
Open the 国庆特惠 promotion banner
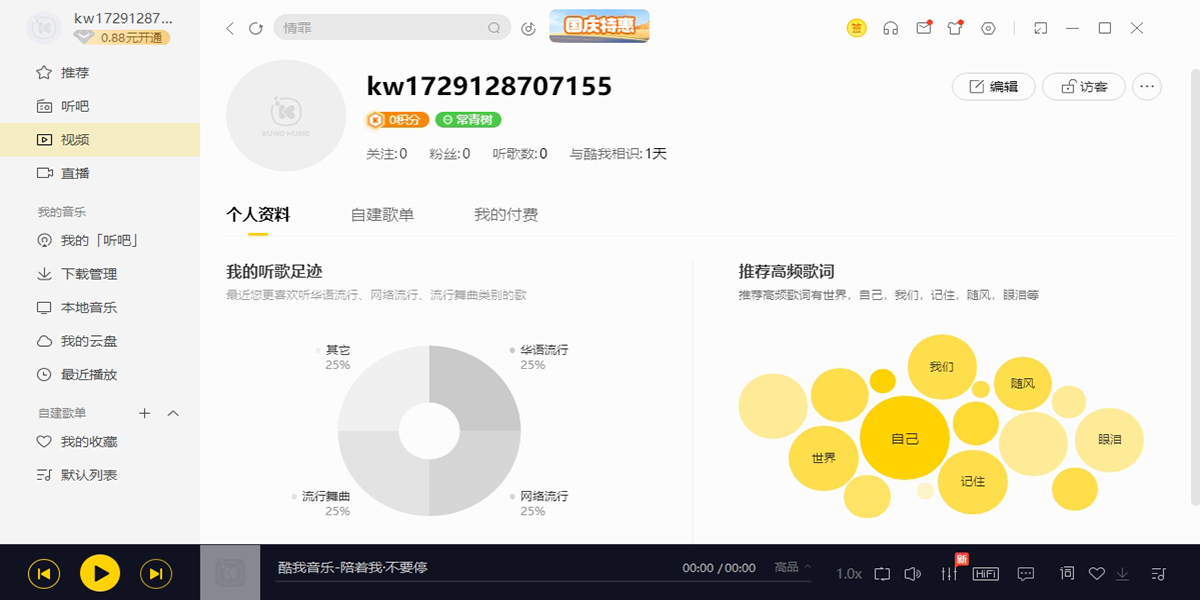tap(599, 26)
